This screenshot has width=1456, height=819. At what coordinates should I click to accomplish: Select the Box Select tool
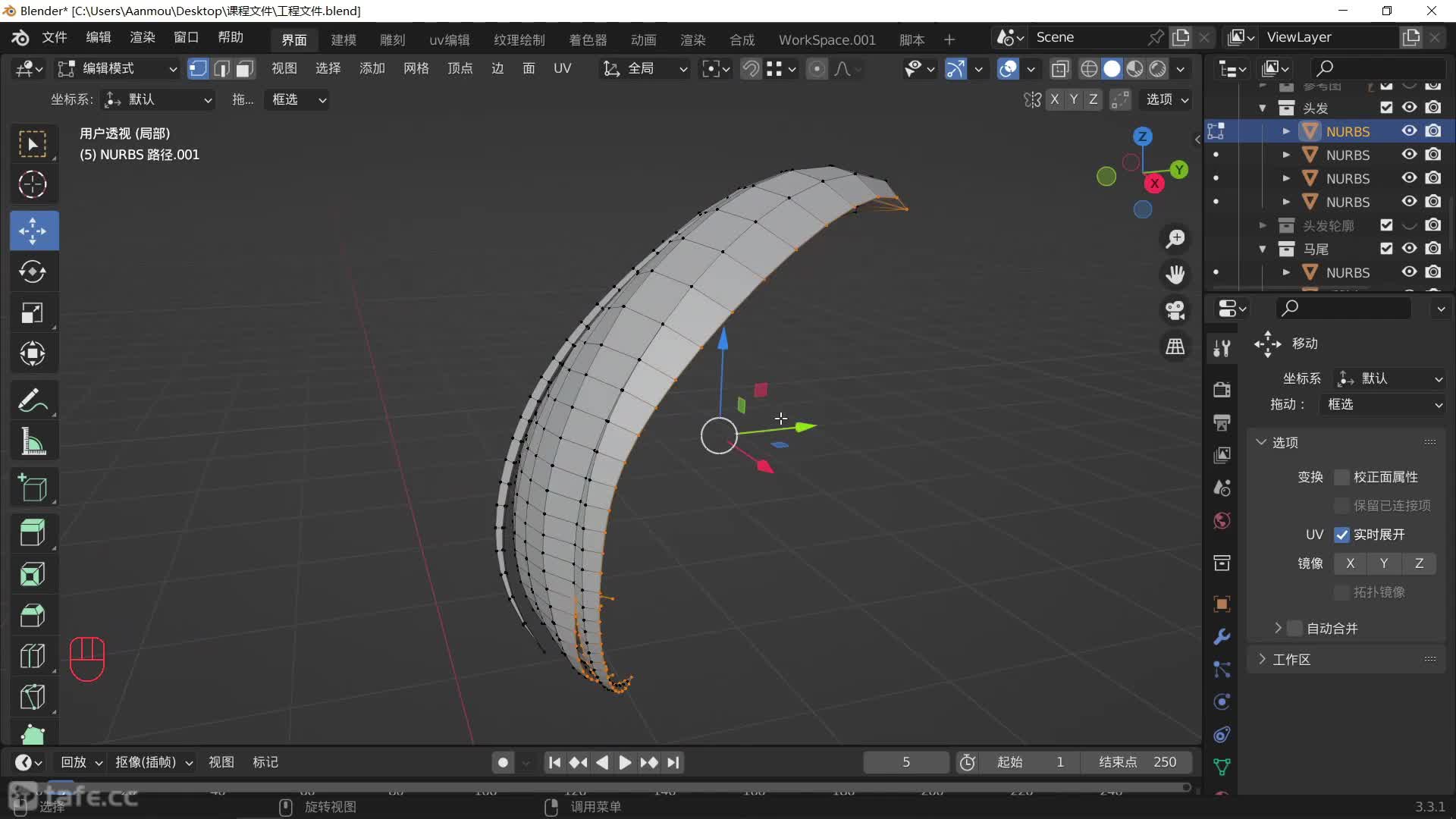pos(33,143)
